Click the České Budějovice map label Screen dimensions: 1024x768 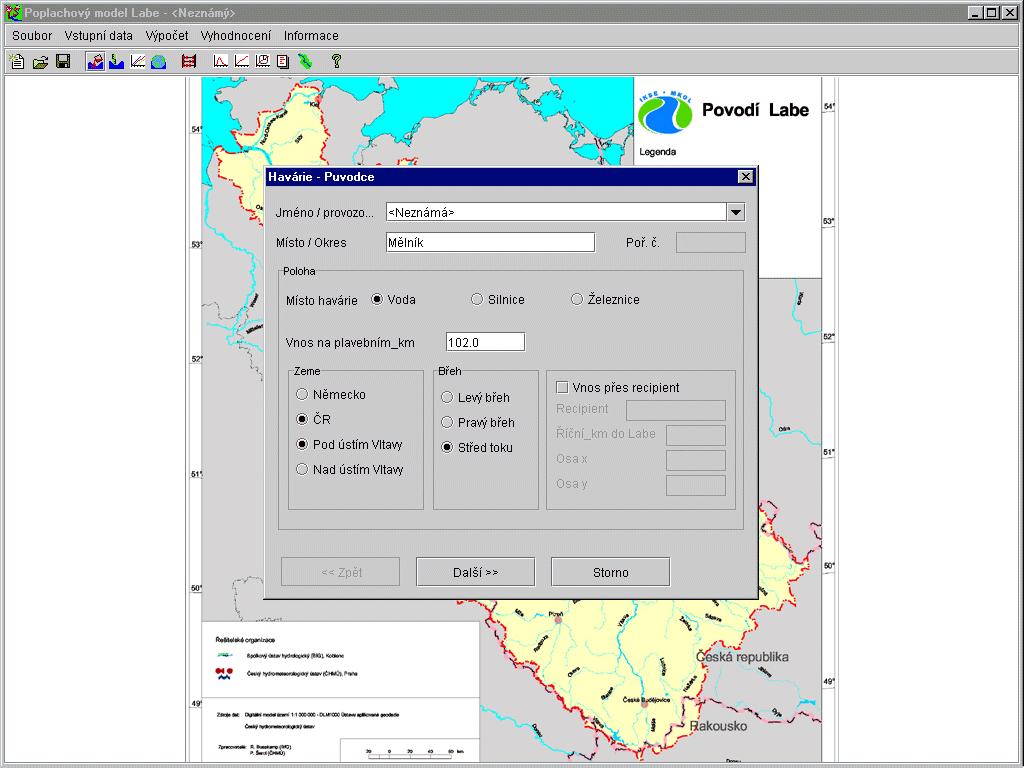[x=646, y=699]
